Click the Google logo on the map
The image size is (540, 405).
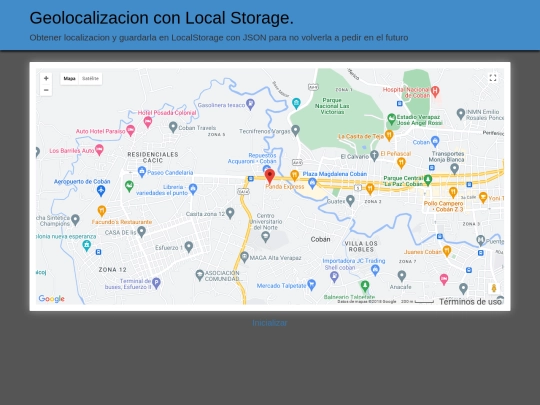point(51,299)
